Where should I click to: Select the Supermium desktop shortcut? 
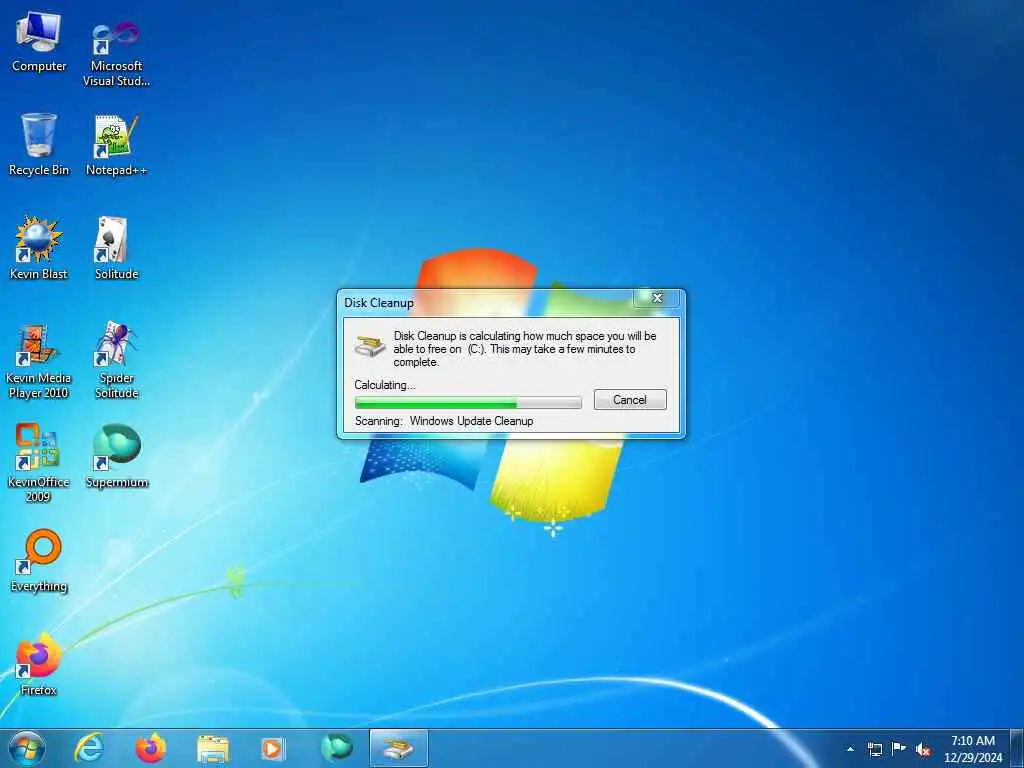(x=116, y=456)
